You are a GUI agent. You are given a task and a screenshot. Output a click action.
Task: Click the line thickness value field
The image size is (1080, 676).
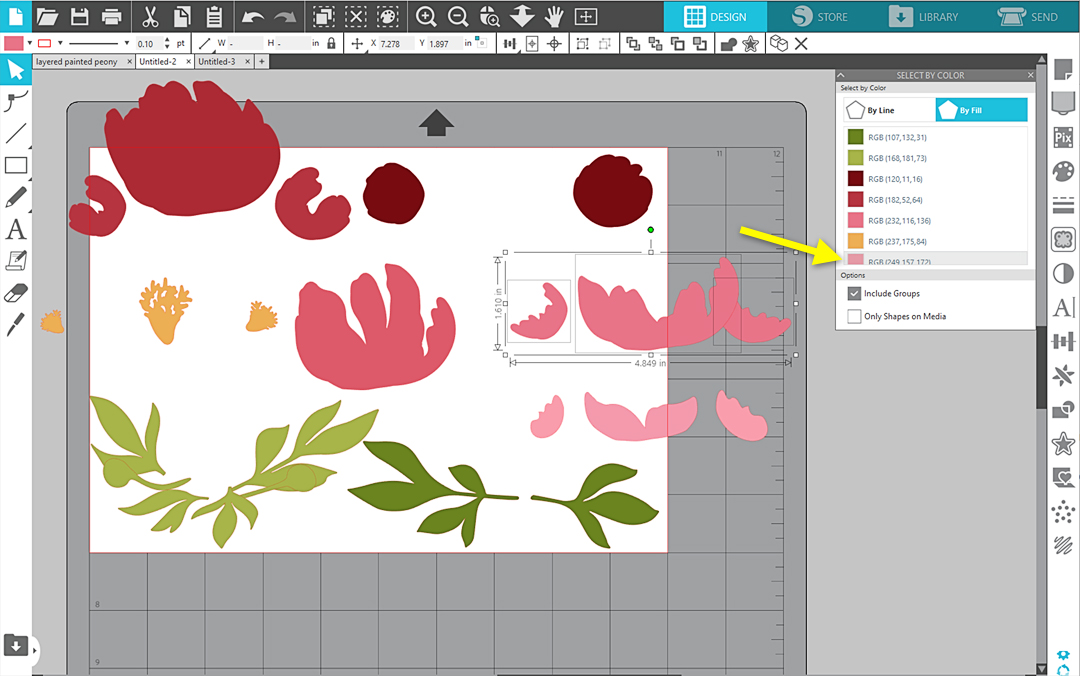click(x=149, y=43)
